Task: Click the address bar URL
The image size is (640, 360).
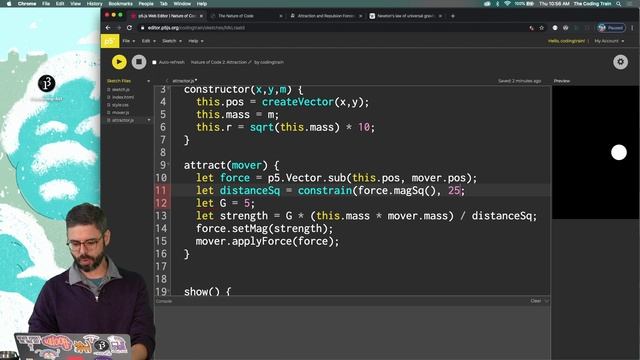Action: point(196,28)
